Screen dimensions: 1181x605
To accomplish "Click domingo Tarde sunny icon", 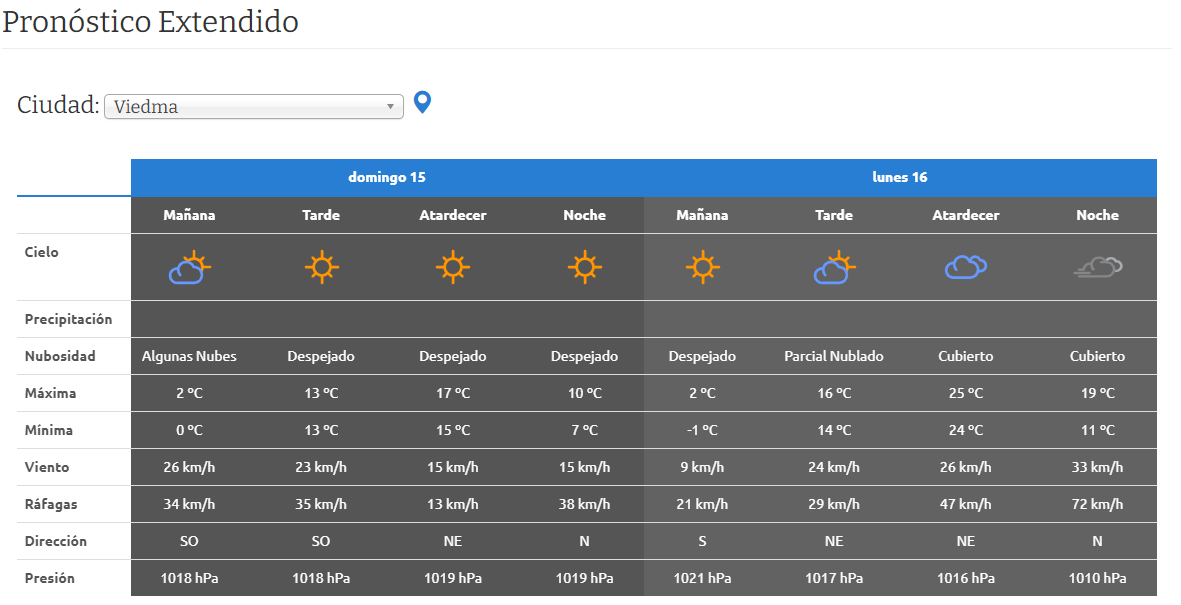I will 321,267.
